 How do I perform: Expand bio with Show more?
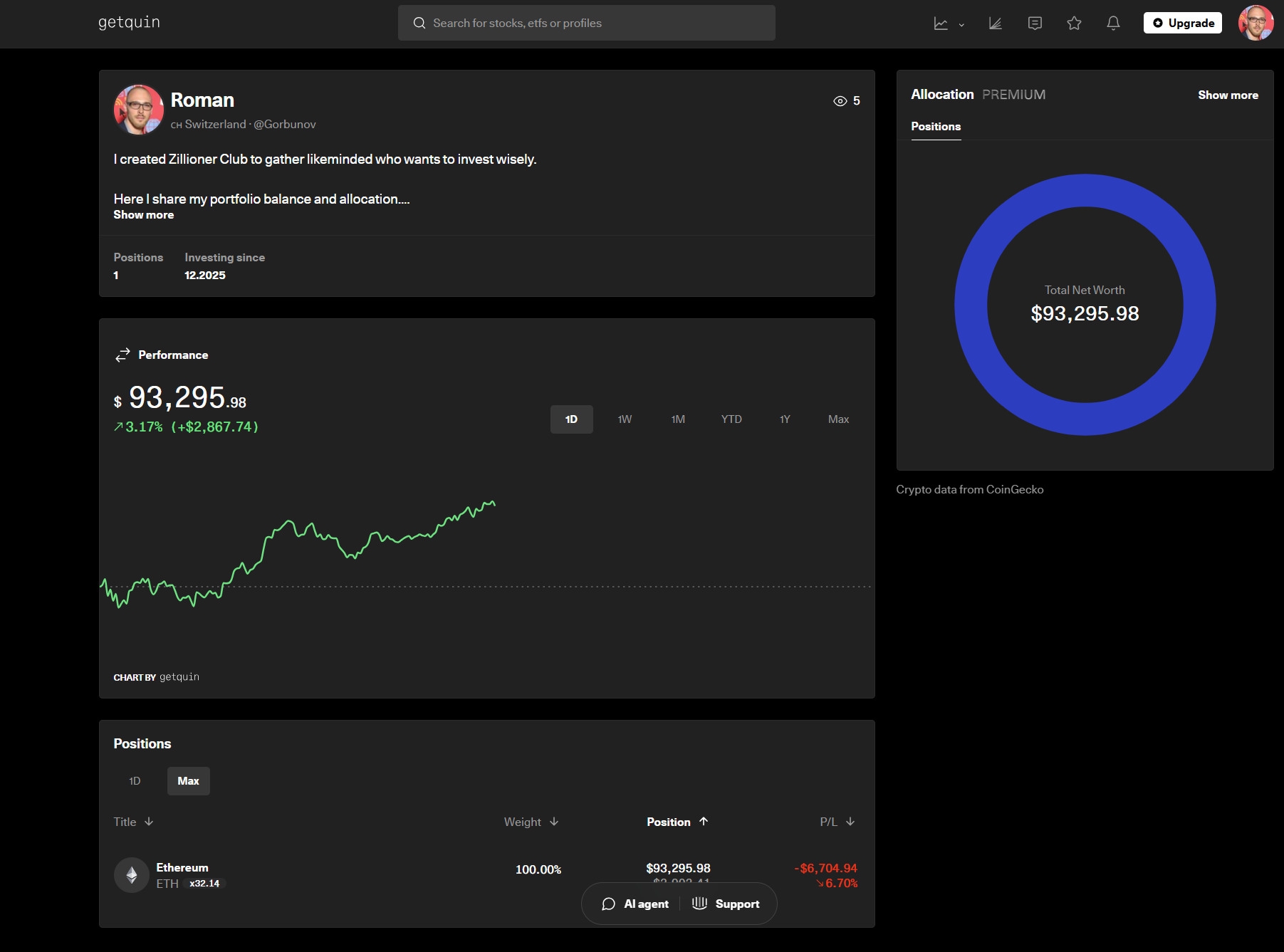(x=143, y=215)
